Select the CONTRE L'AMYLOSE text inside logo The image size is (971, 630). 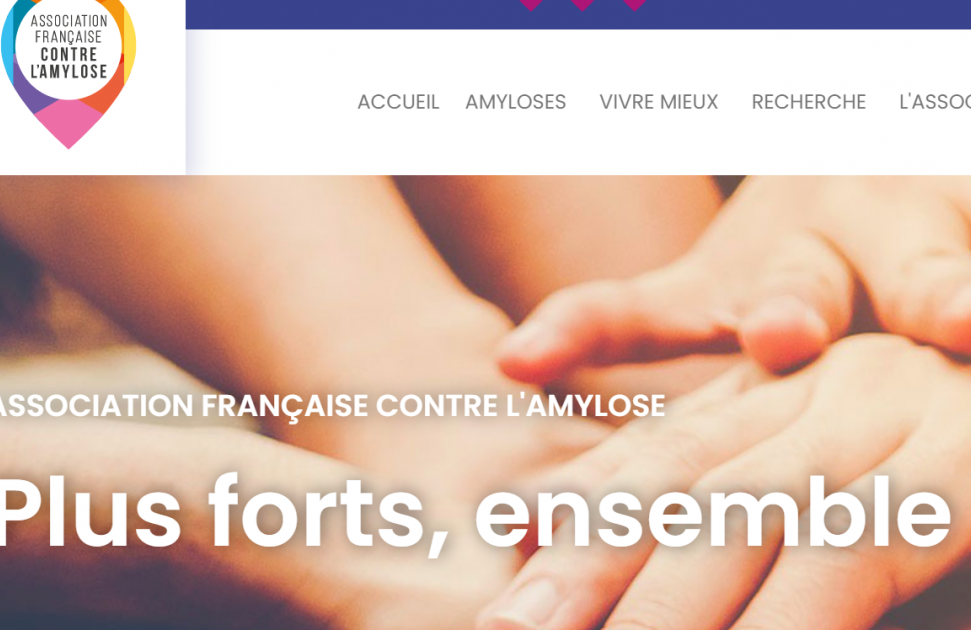pos(69,63)
